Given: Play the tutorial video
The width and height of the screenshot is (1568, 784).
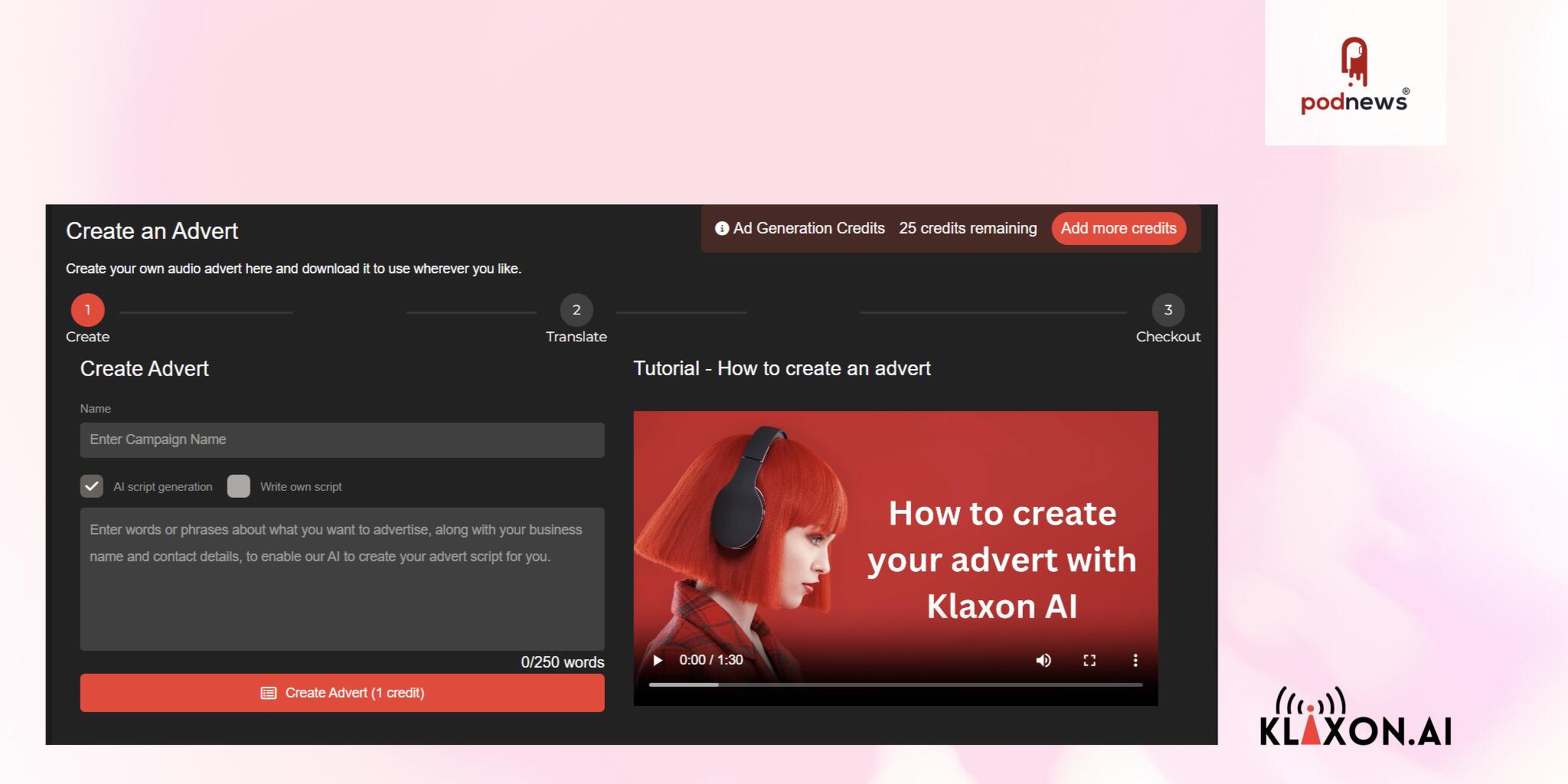Looking at the screenshot, I should [x=658, y=660].
